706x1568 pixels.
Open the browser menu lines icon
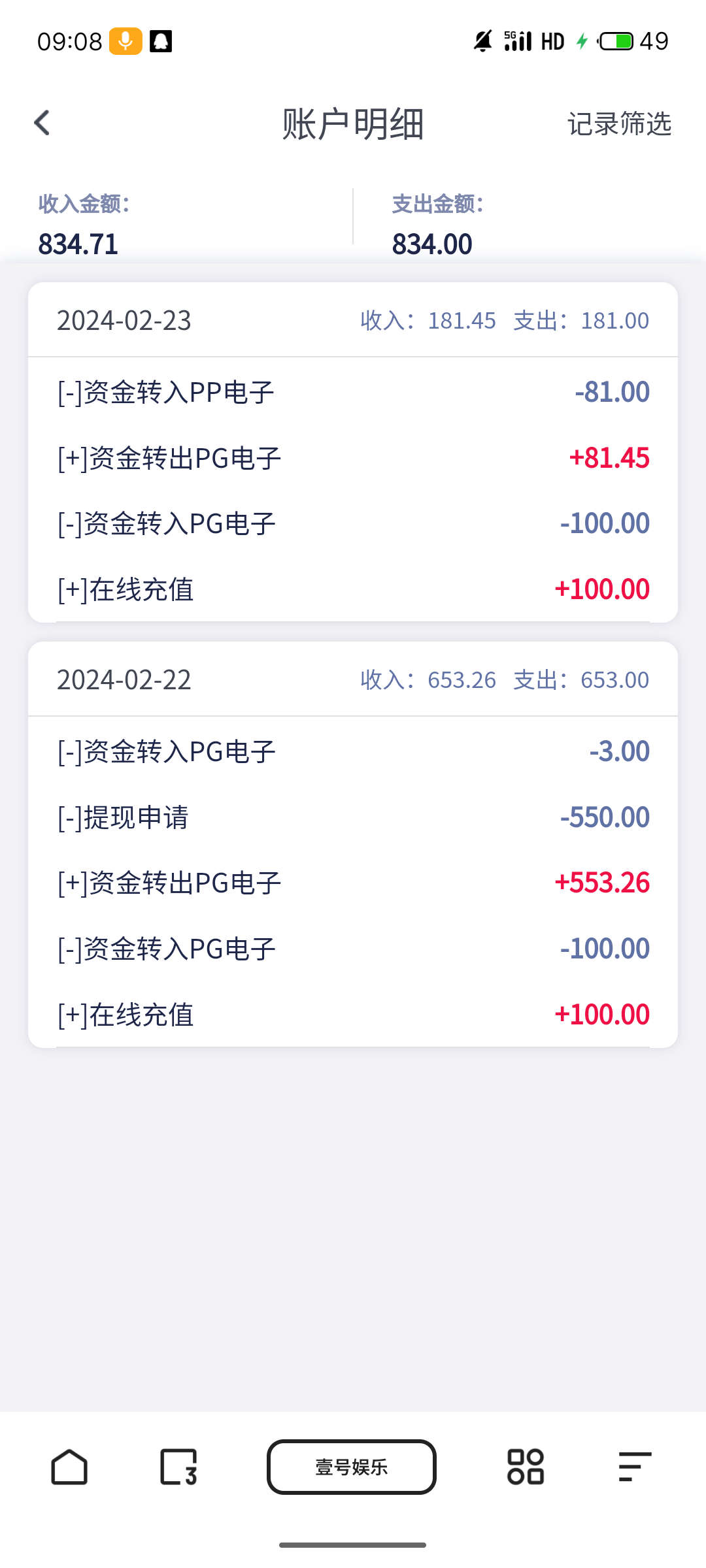[x=635, y=1467]
